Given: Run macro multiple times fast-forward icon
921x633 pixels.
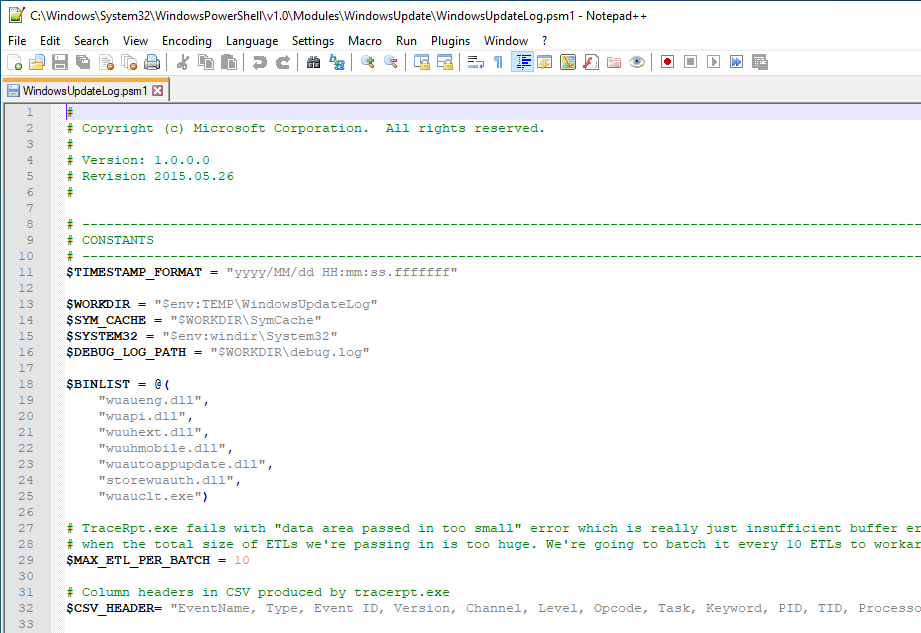Looking at the screenshot, I should pyautogui.click(x=737, y=62).
